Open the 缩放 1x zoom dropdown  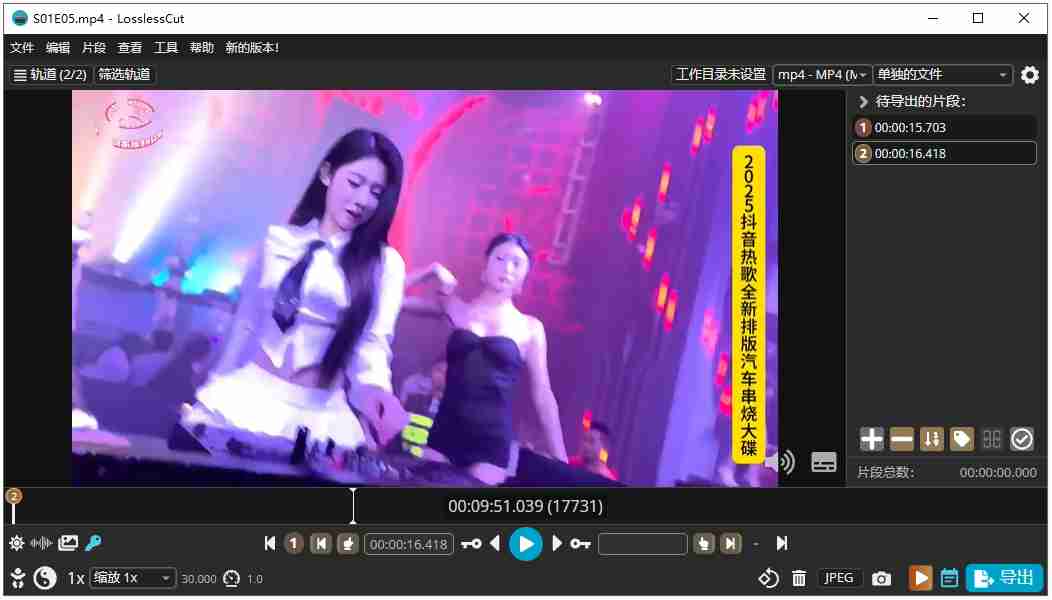(x=132, y=578)
